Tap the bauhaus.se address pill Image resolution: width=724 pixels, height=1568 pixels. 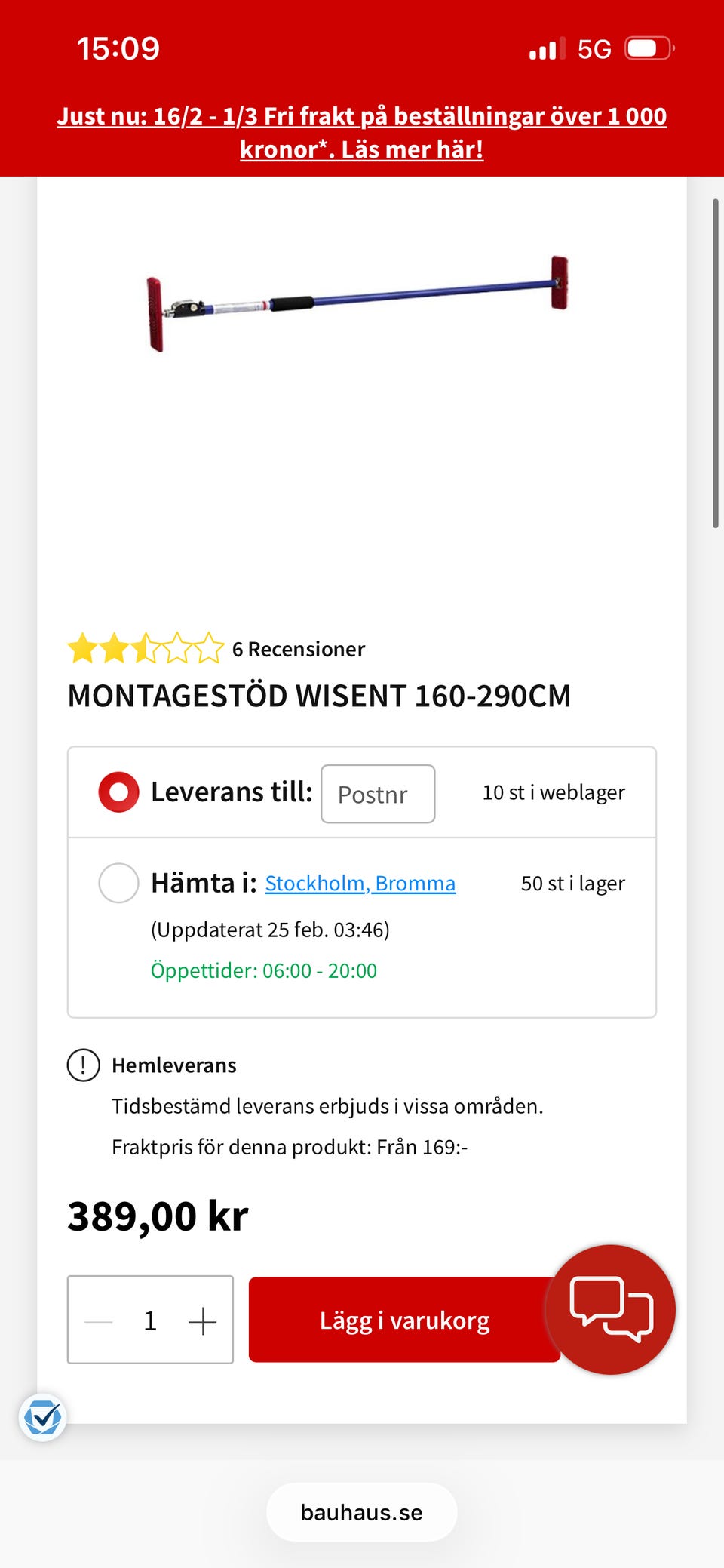click(362, 1512)
